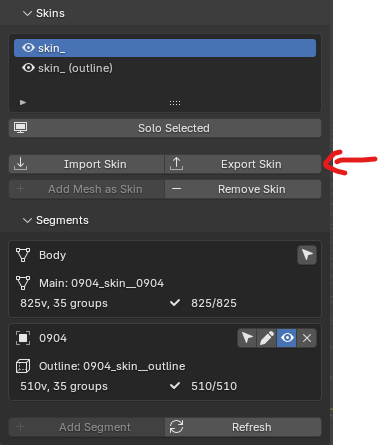Collapse the Segments panel chevron

click(27, 220)
